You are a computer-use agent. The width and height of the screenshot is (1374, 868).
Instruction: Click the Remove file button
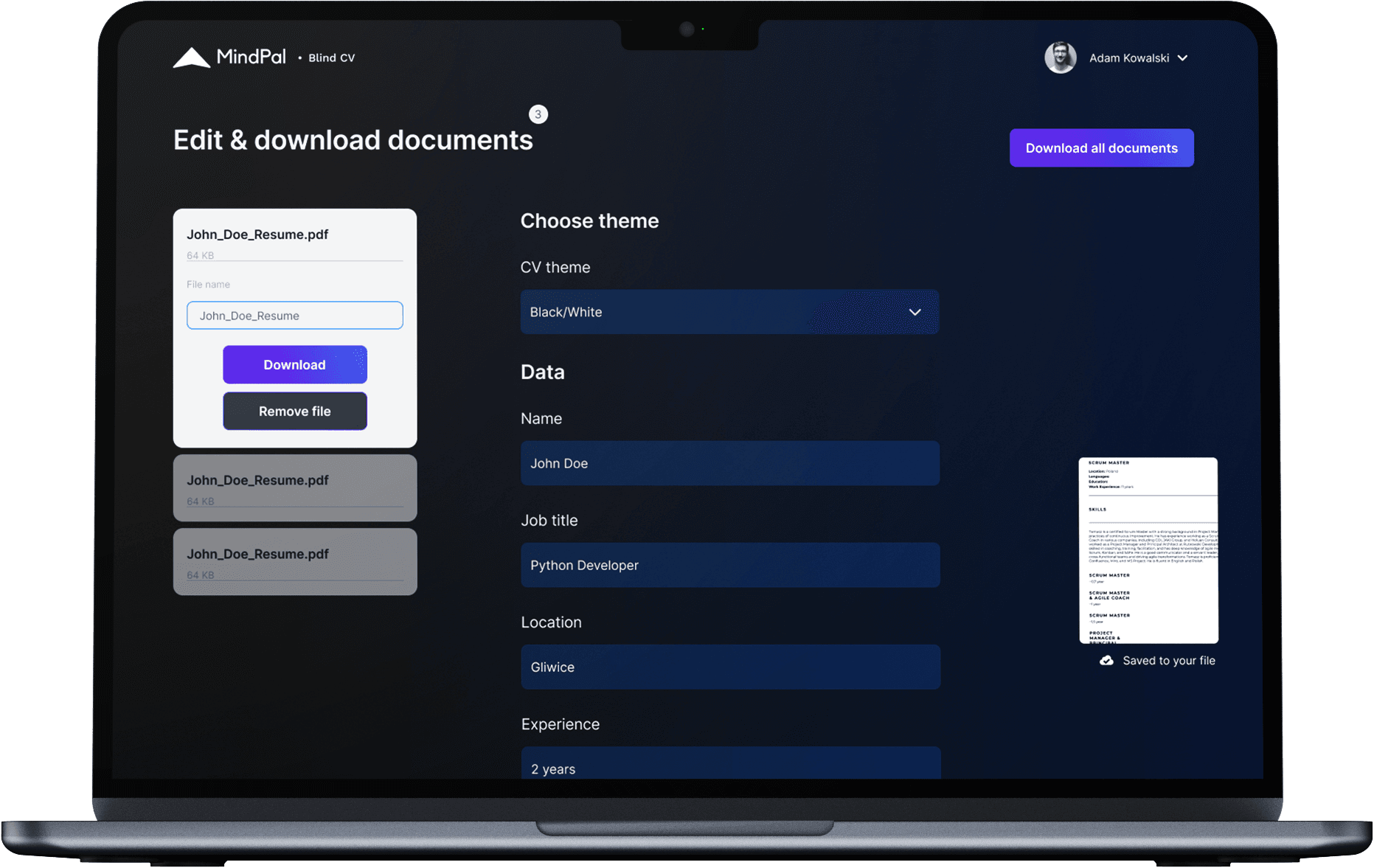[294, 411]
